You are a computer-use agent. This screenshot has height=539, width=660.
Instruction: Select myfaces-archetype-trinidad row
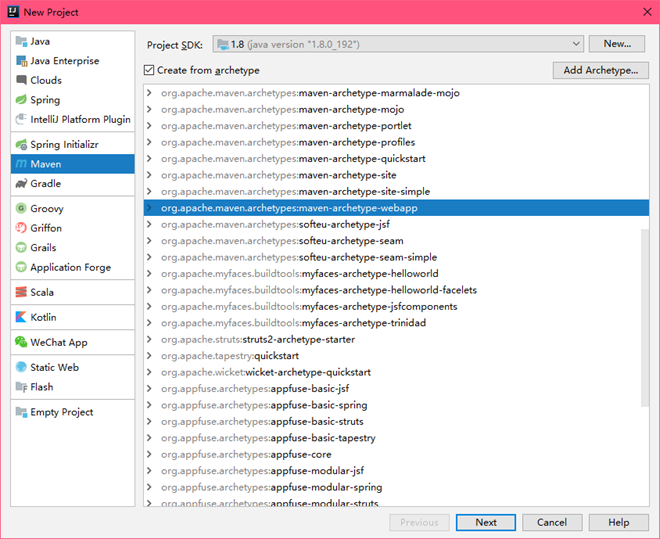click(396, 323)
